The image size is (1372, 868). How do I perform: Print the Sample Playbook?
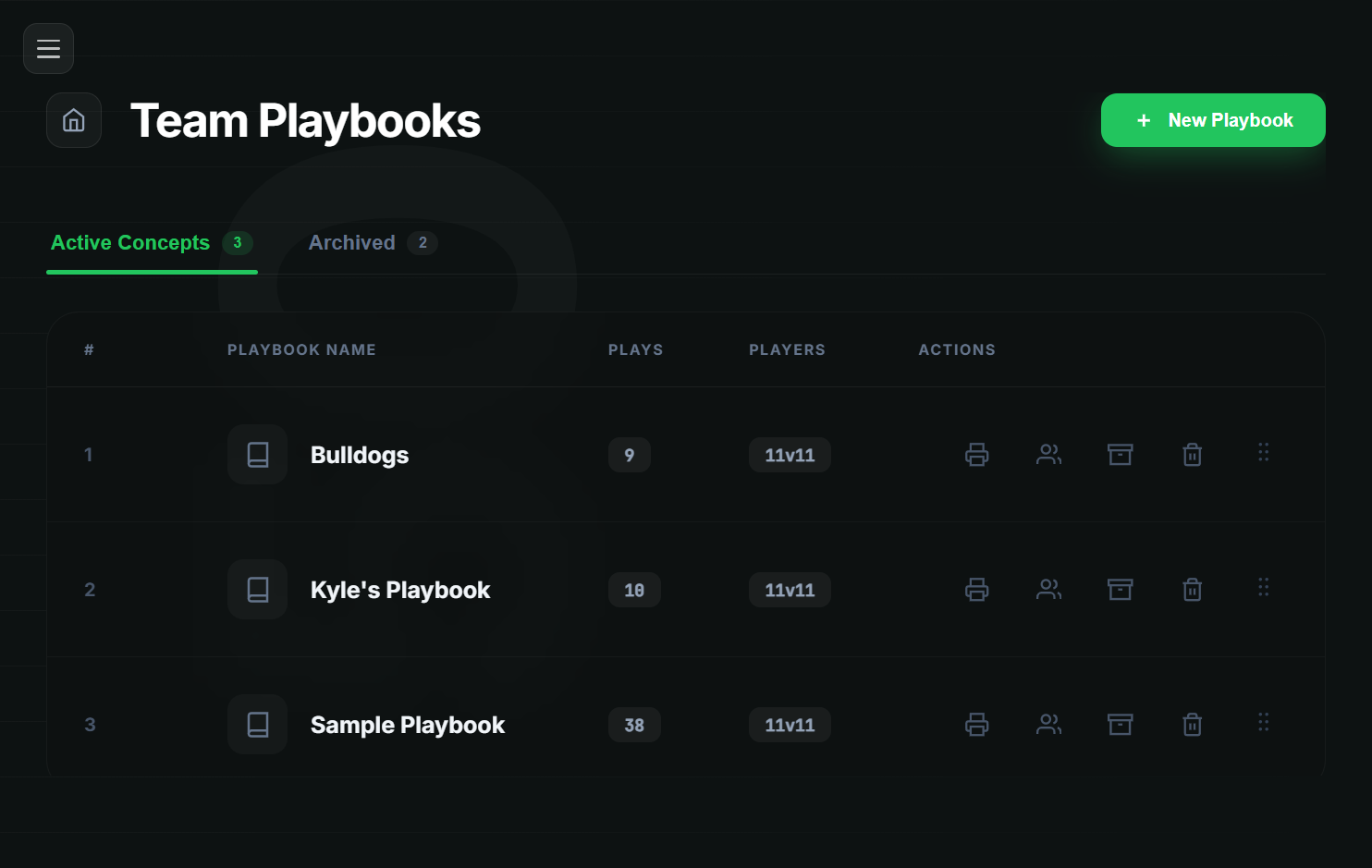coord(977,724)
